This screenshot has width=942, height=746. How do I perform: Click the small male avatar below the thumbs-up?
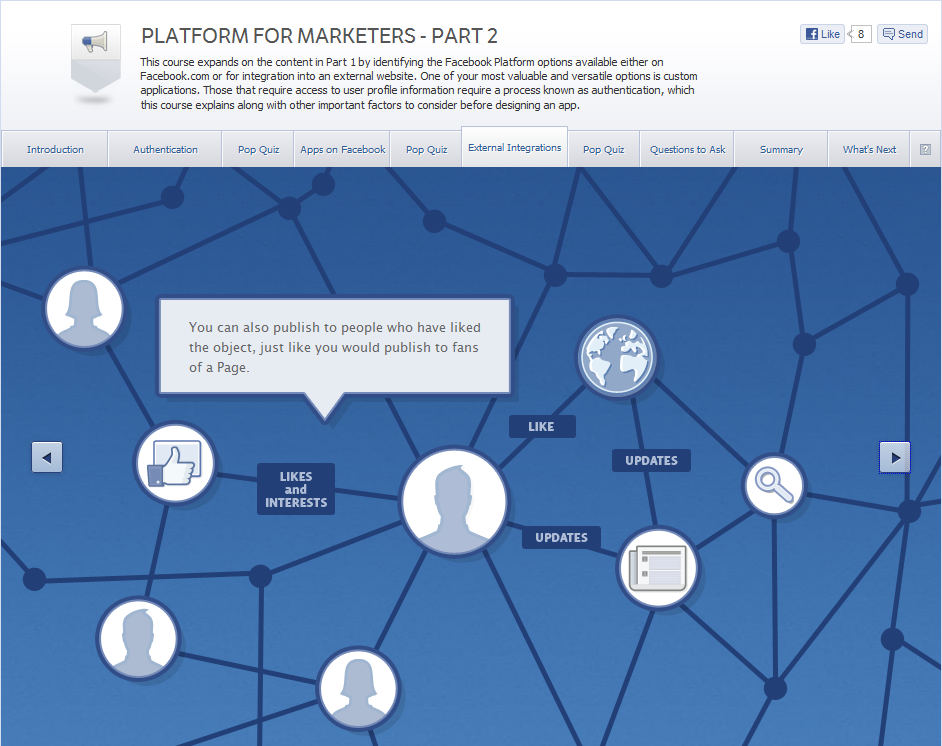[x=139, y=638]
